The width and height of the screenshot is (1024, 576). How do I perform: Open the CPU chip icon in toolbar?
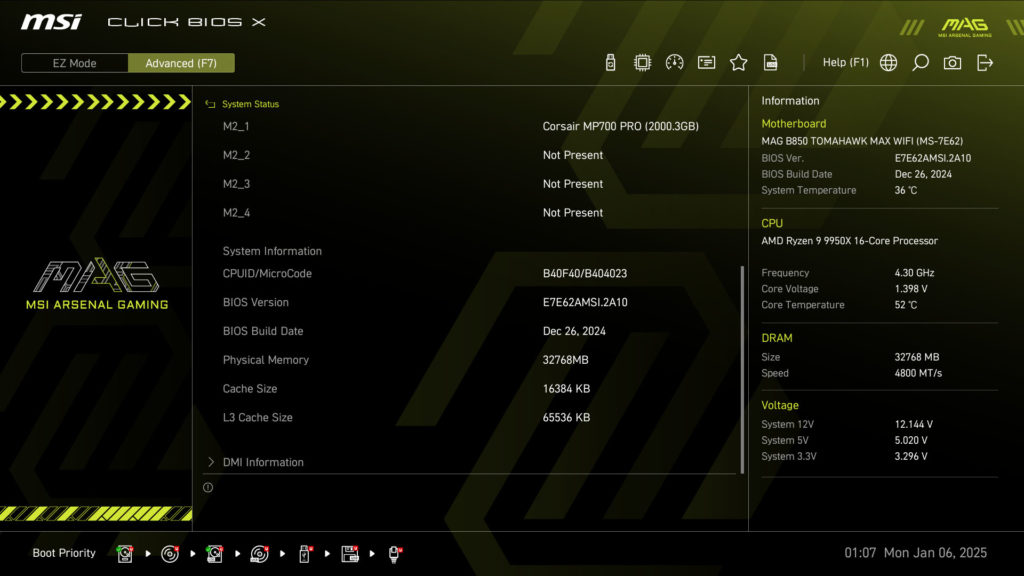(x=642, y=63)
